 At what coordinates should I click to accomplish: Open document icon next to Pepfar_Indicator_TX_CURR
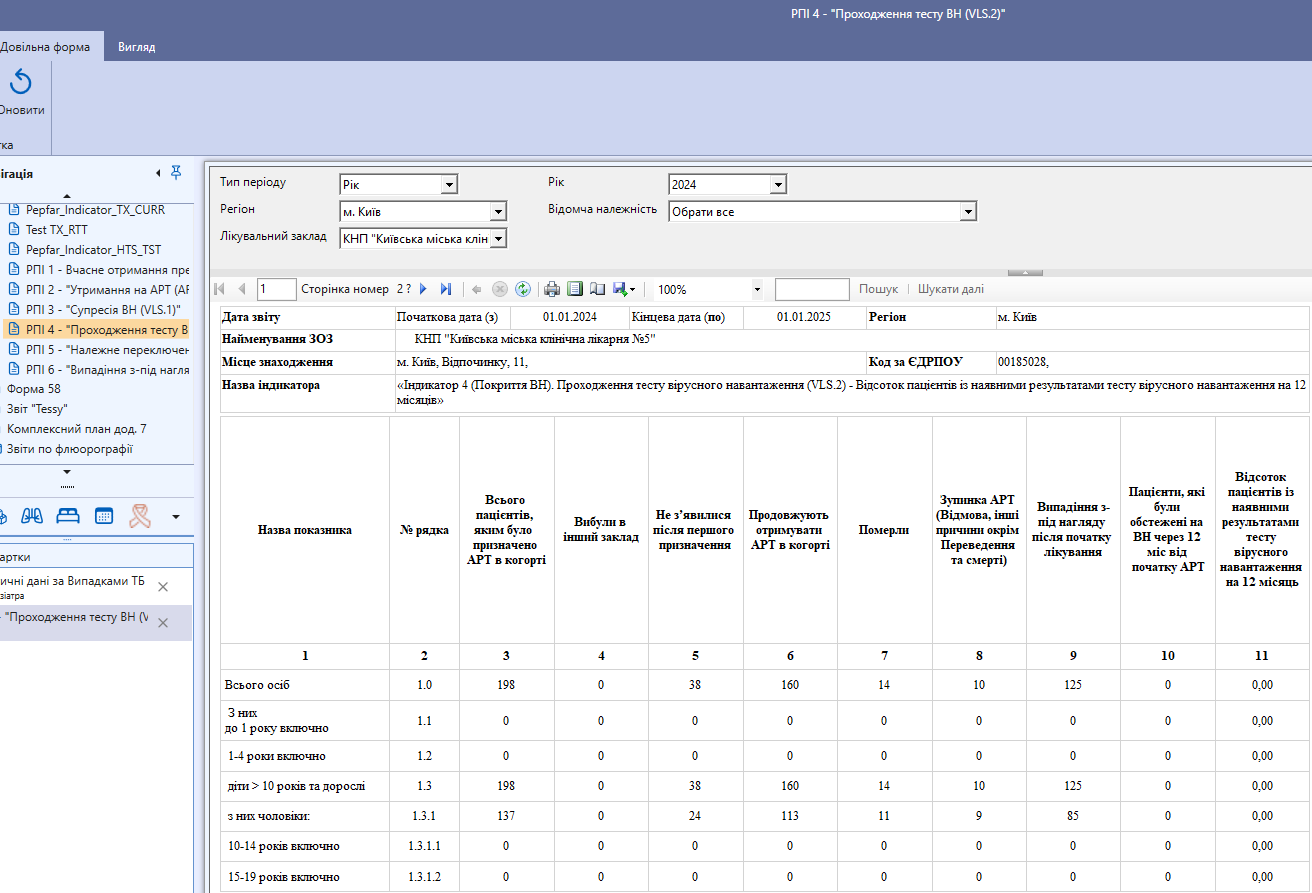[x=14, y=210]
